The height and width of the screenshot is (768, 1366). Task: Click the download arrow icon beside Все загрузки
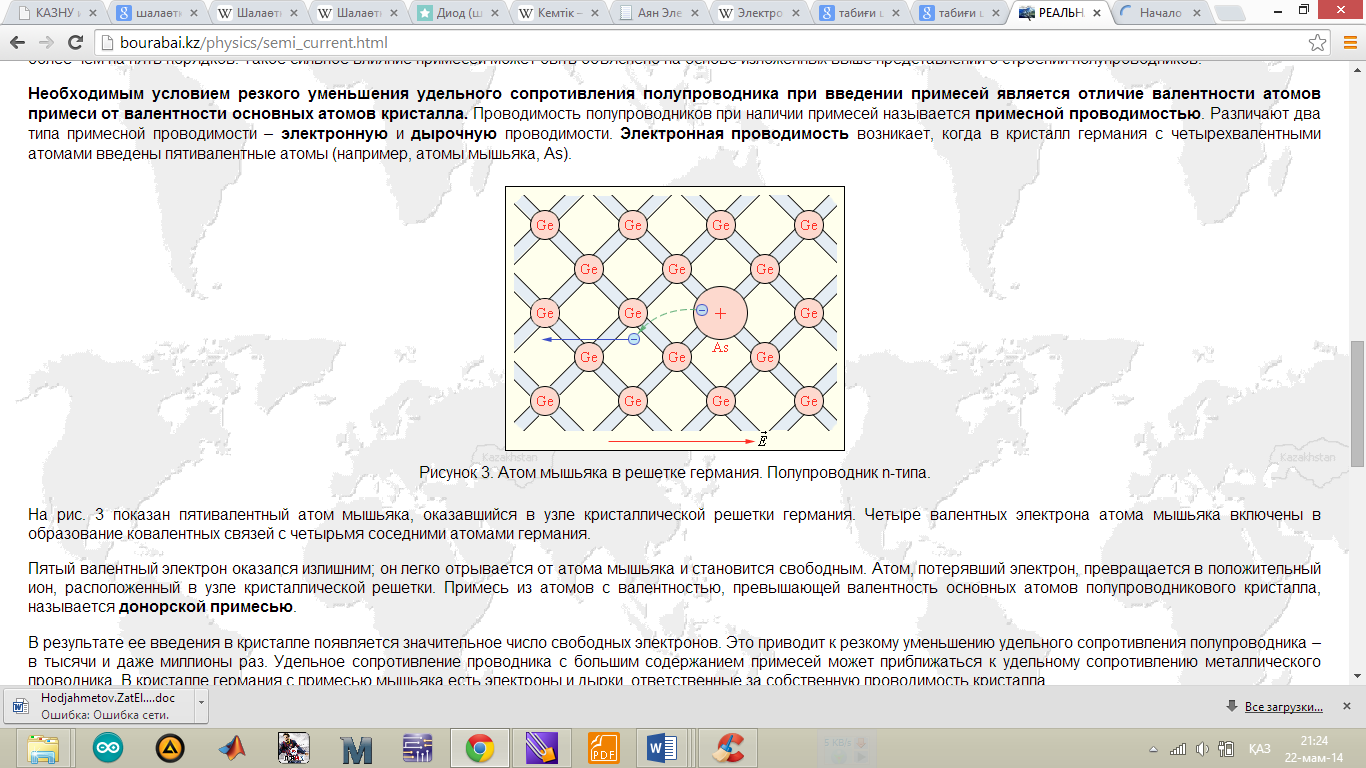click(1233, 707)
